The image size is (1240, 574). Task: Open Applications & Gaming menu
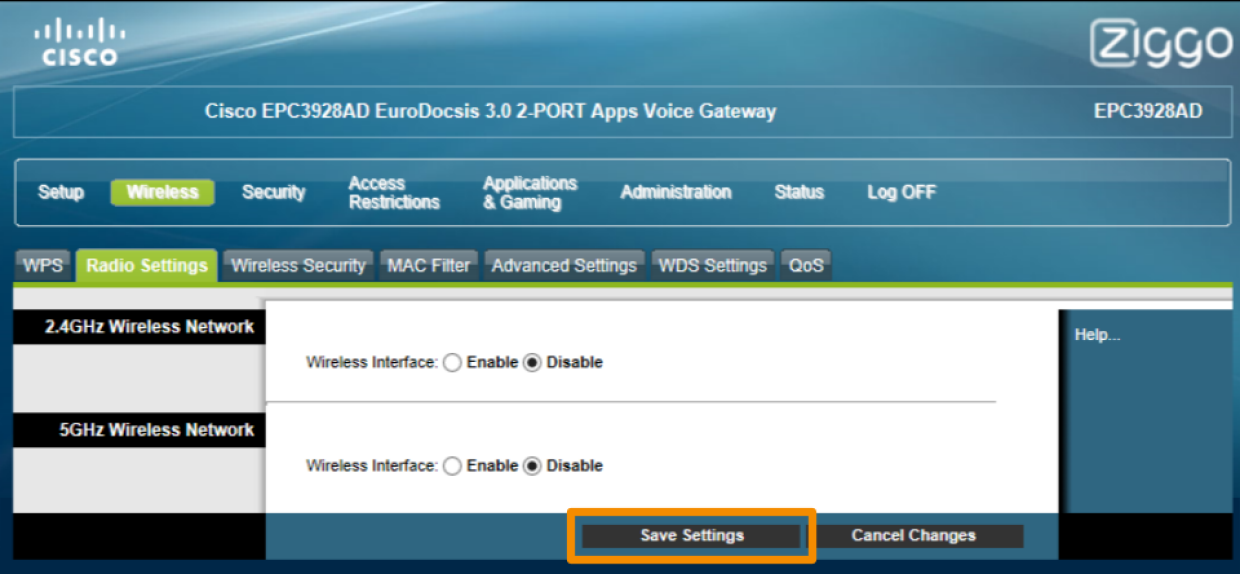(x=530, y=193)
